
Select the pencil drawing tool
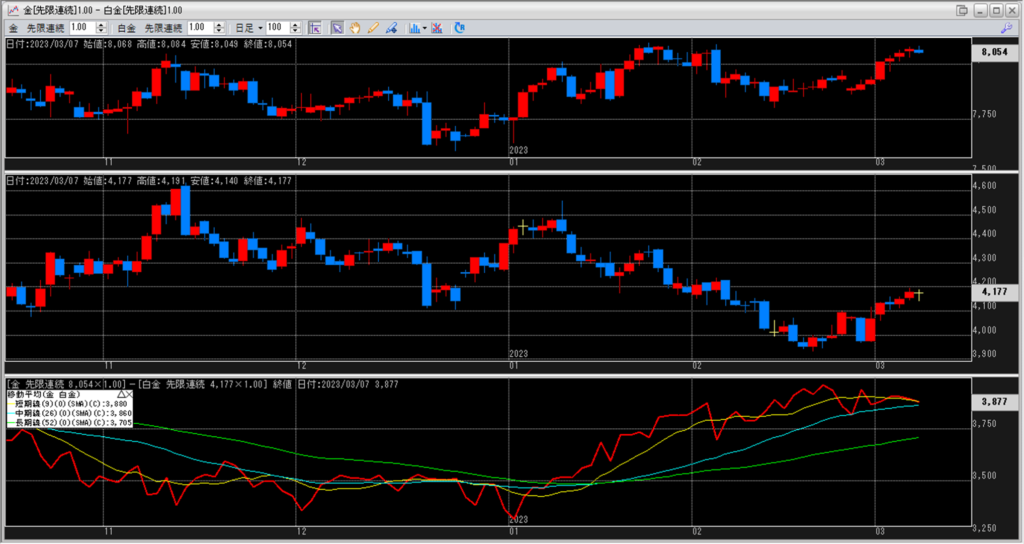coord(372,27)
